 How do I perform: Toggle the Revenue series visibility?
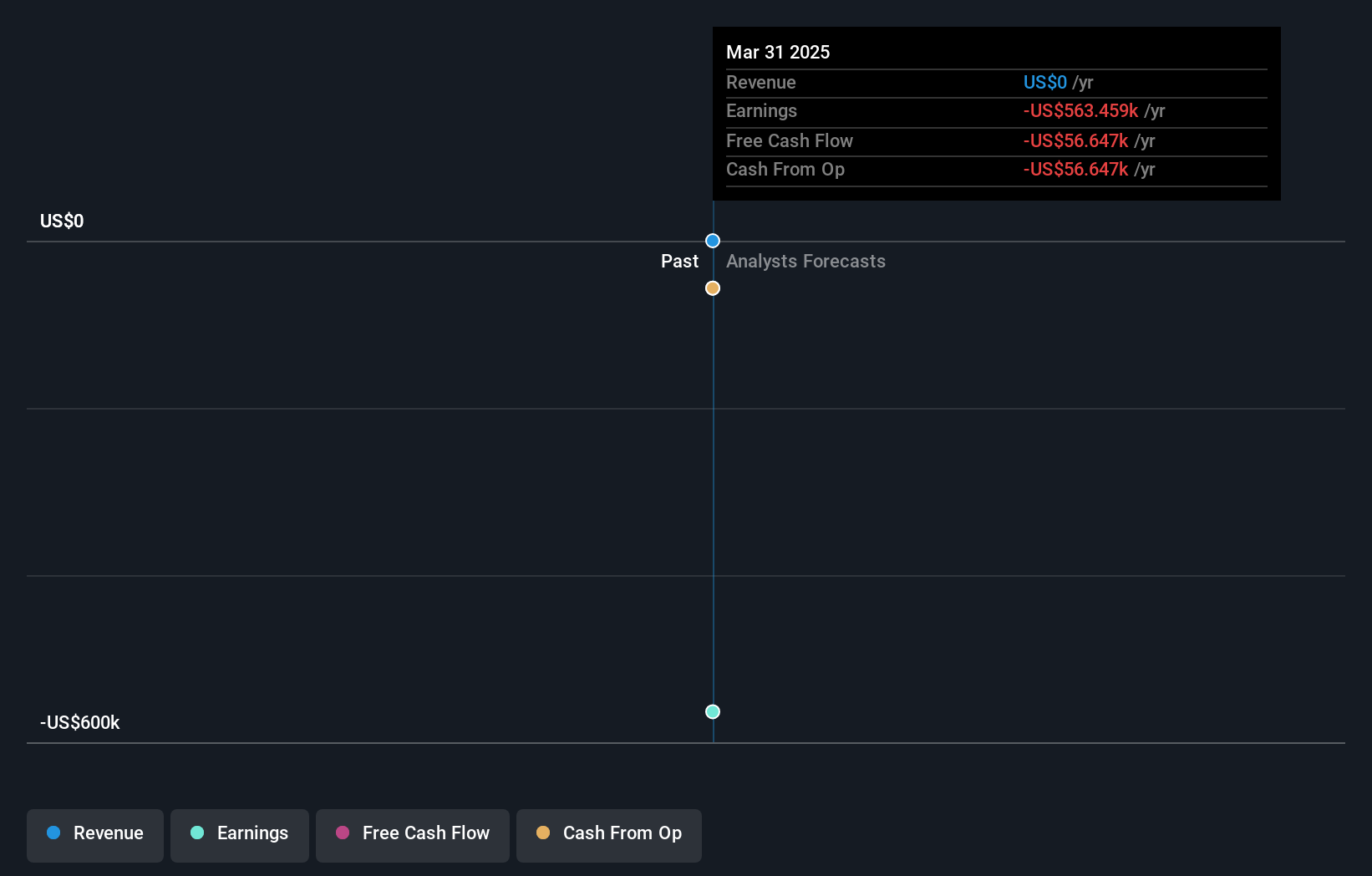[x=94, y=835]
